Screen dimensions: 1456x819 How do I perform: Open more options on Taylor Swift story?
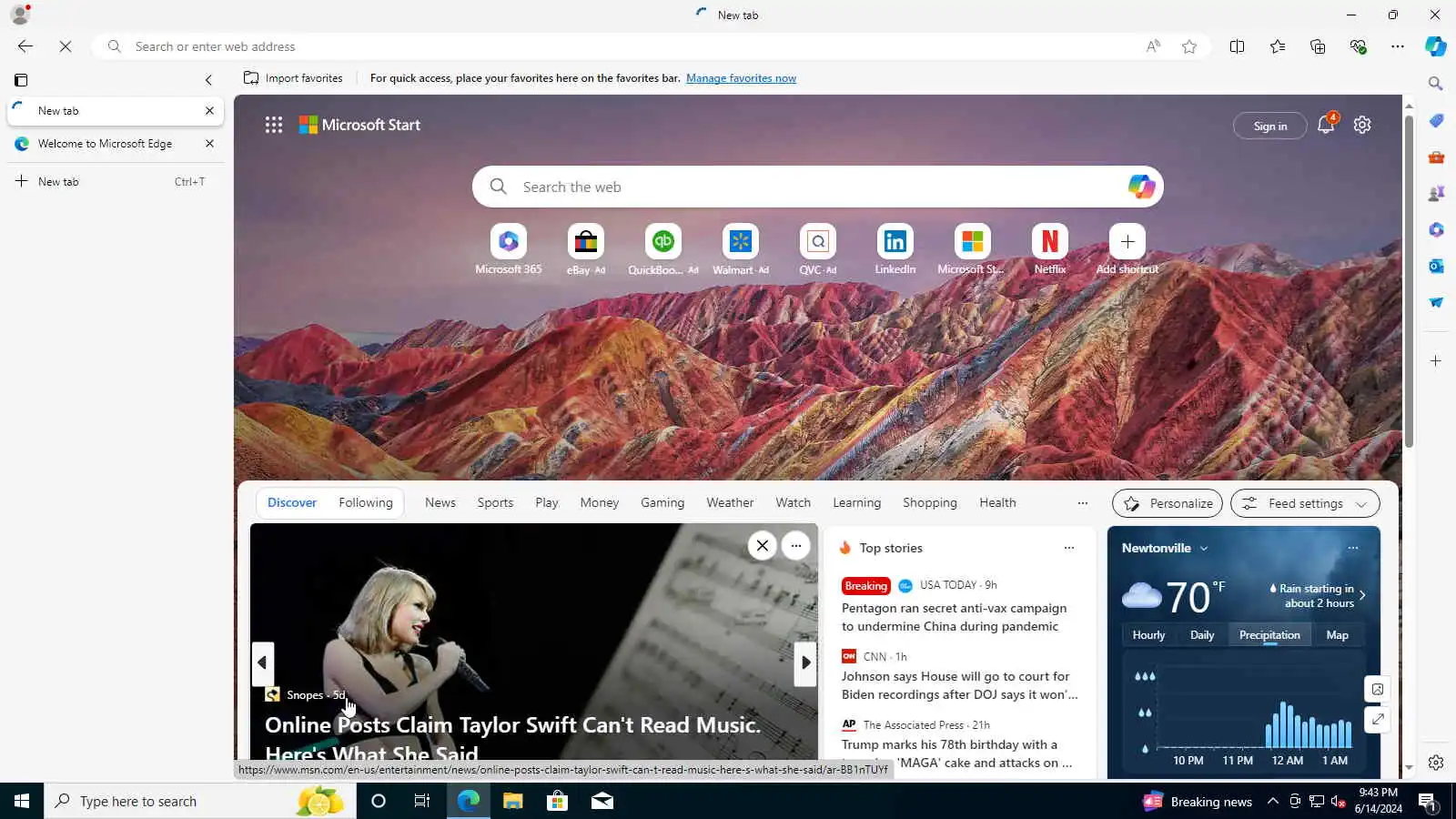coord(796,546)
